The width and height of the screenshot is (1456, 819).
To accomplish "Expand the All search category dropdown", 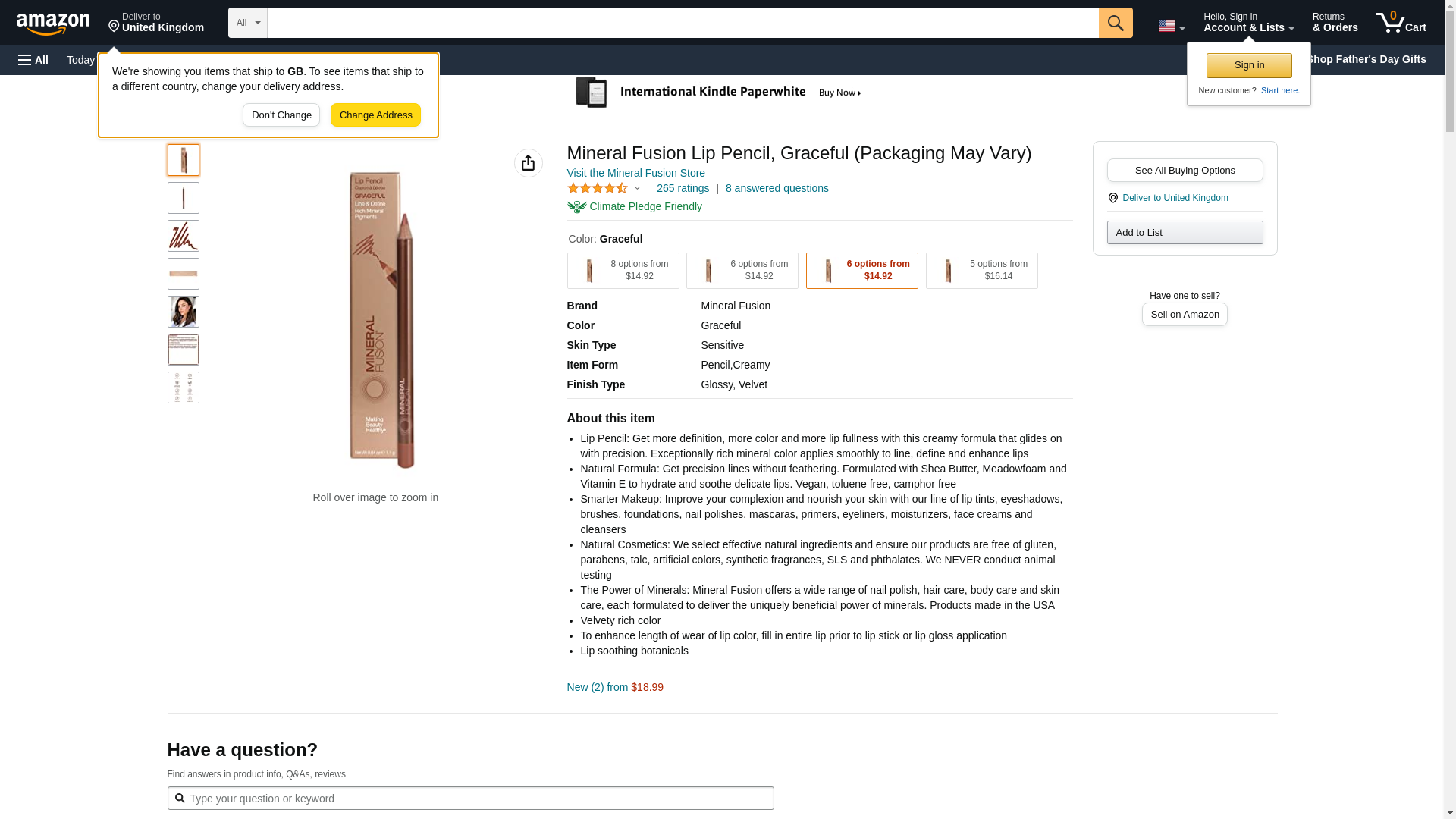I will (x=247, y=23).
